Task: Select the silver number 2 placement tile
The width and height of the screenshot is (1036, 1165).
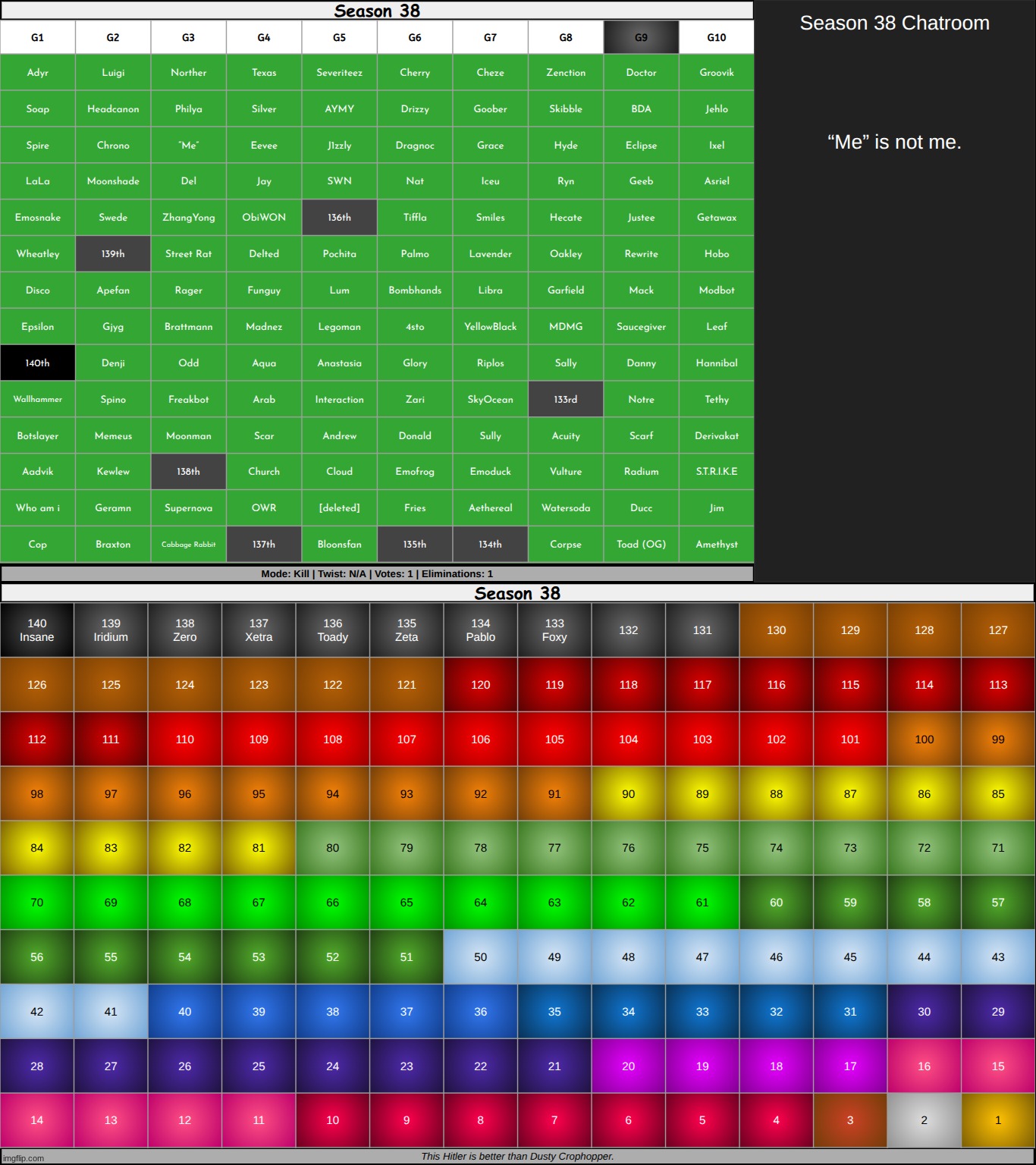Action: [x=924, y=1120]
